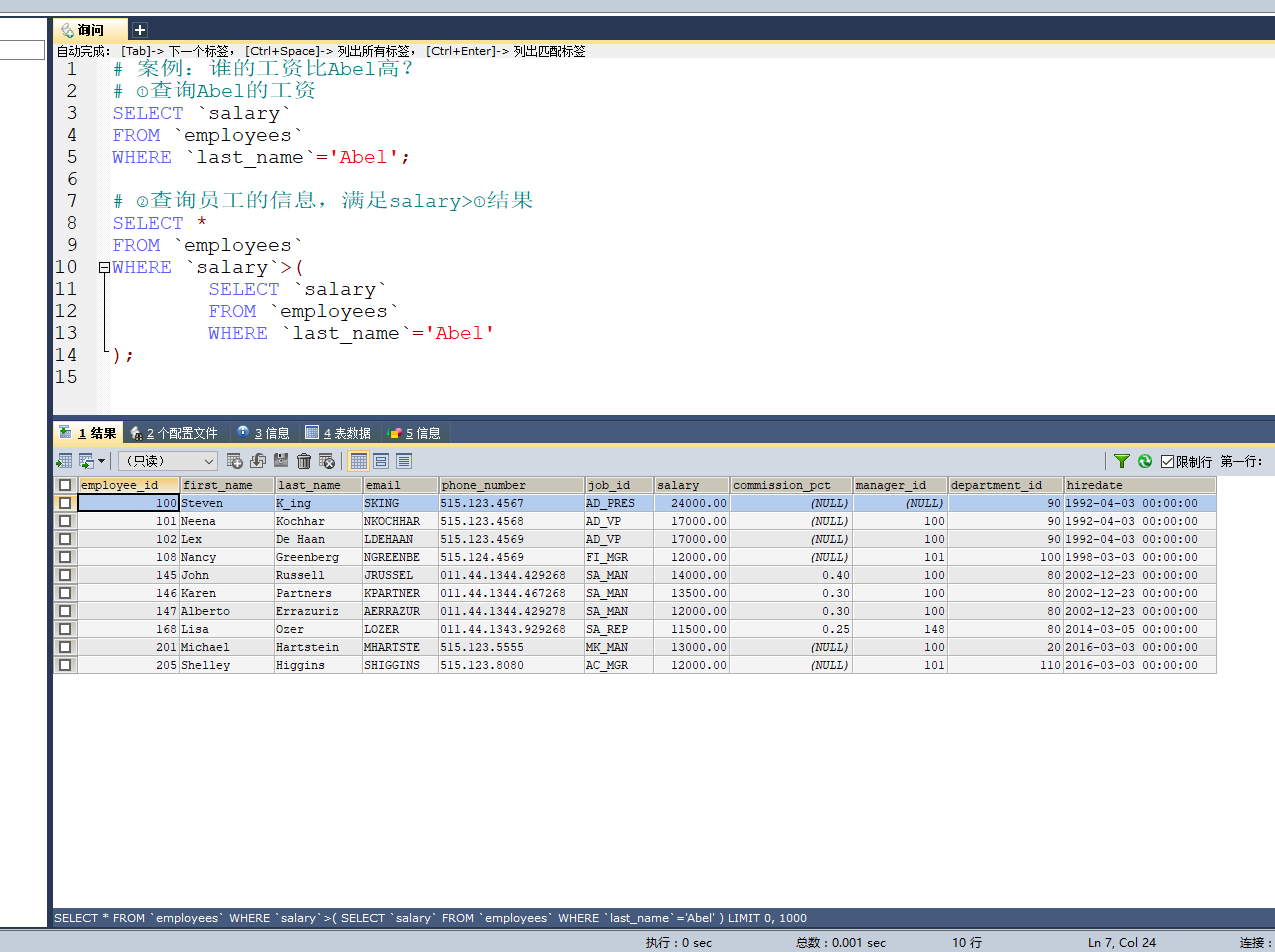Select the department_id cell 110

coord(1006,665)
